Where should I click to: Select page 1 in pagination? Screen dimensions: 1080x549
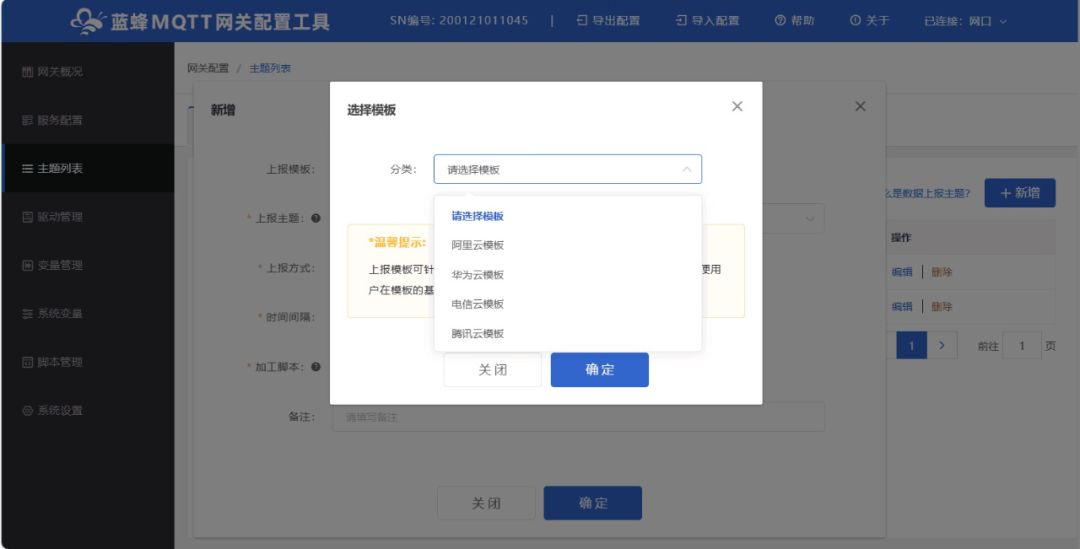coord(912,345)
